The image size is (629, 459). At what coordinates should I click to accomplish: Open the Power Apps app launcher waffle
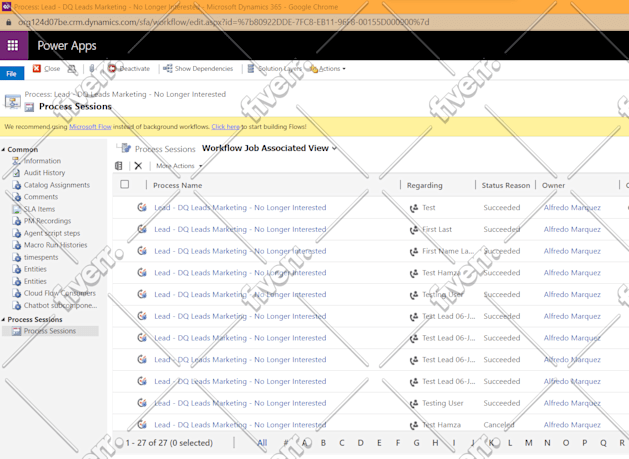click(13, 45)
